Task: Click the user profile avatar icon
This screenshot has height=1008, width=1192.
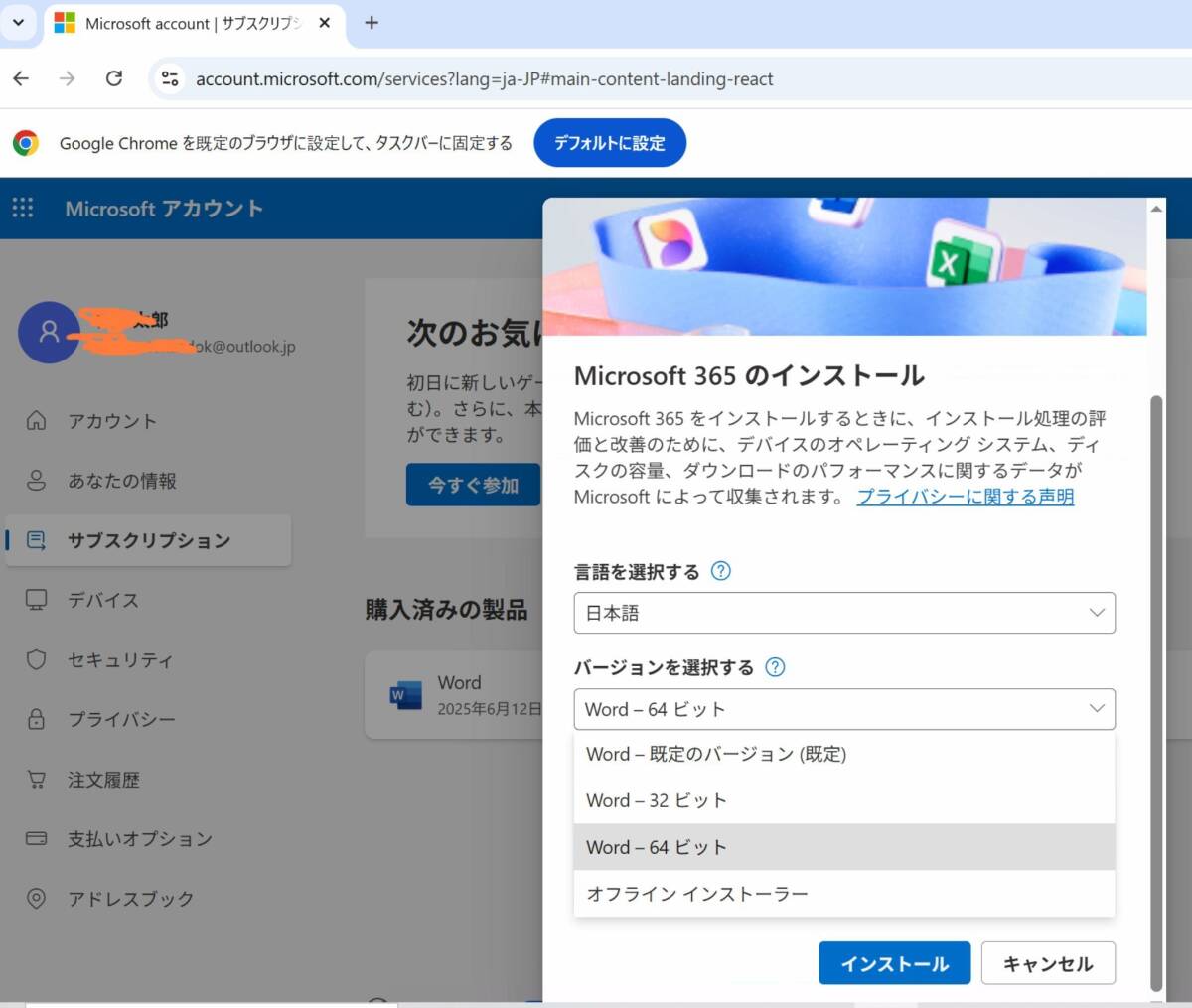Action: point(49,332)
